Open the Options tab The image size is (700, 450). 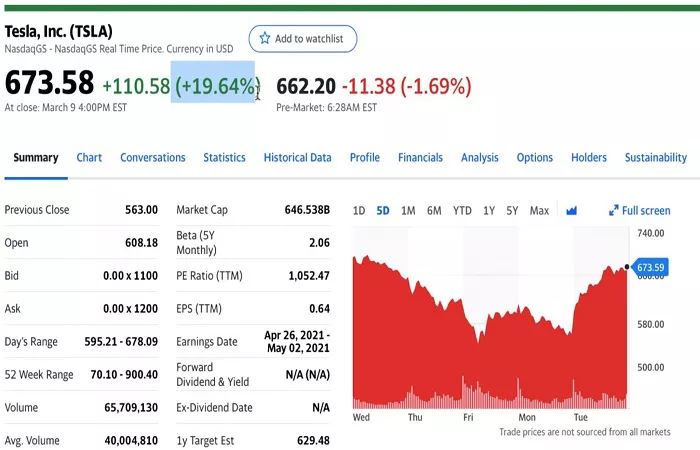pos(535,158)
